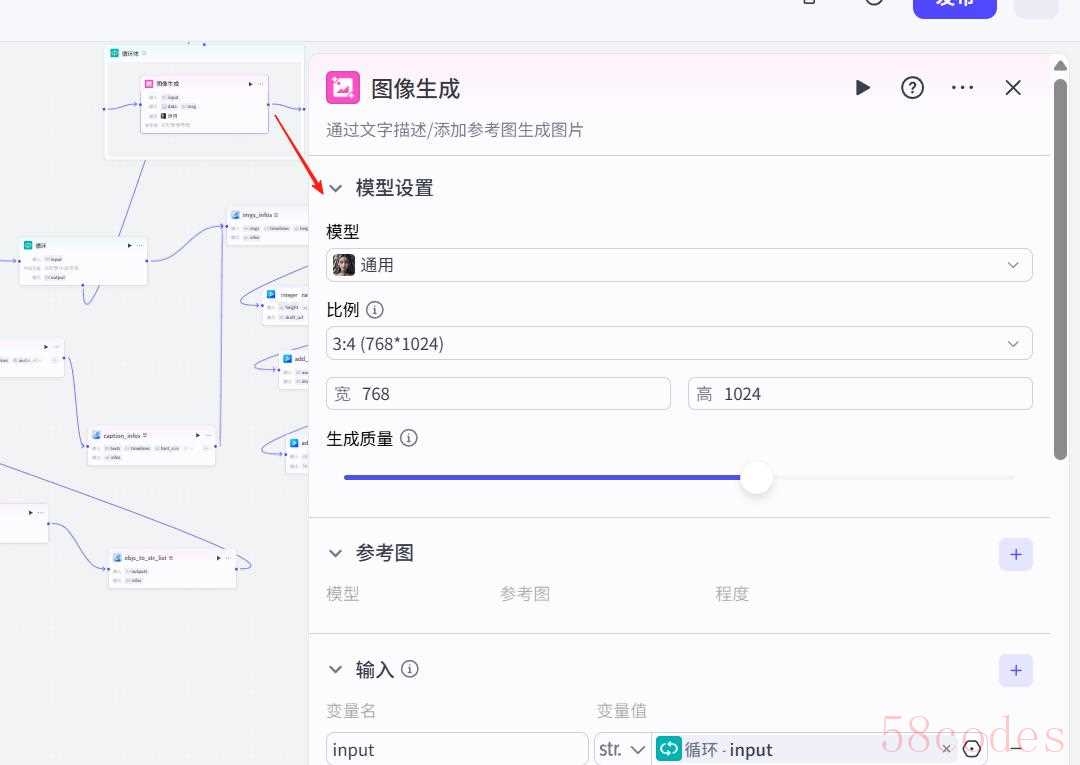Click the 生成质量 slider handle

pos(757,478)
